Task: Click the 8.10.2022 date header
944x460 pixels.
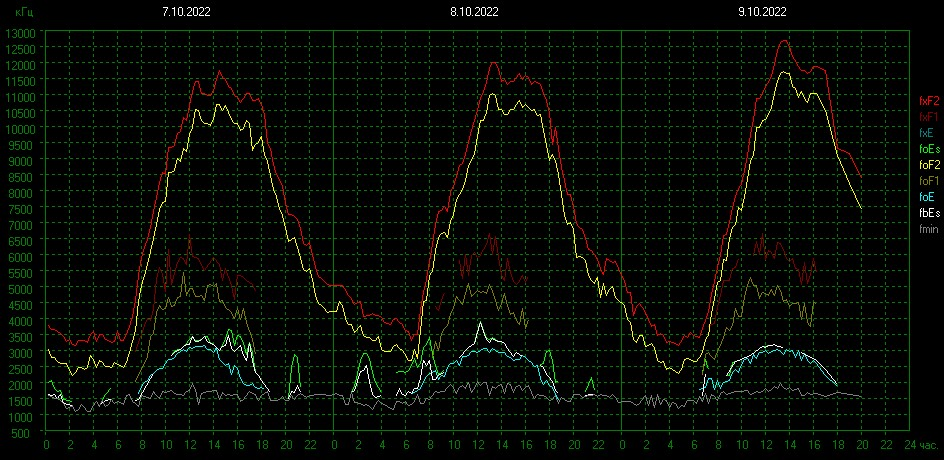Action: click(x=474, y=12)
